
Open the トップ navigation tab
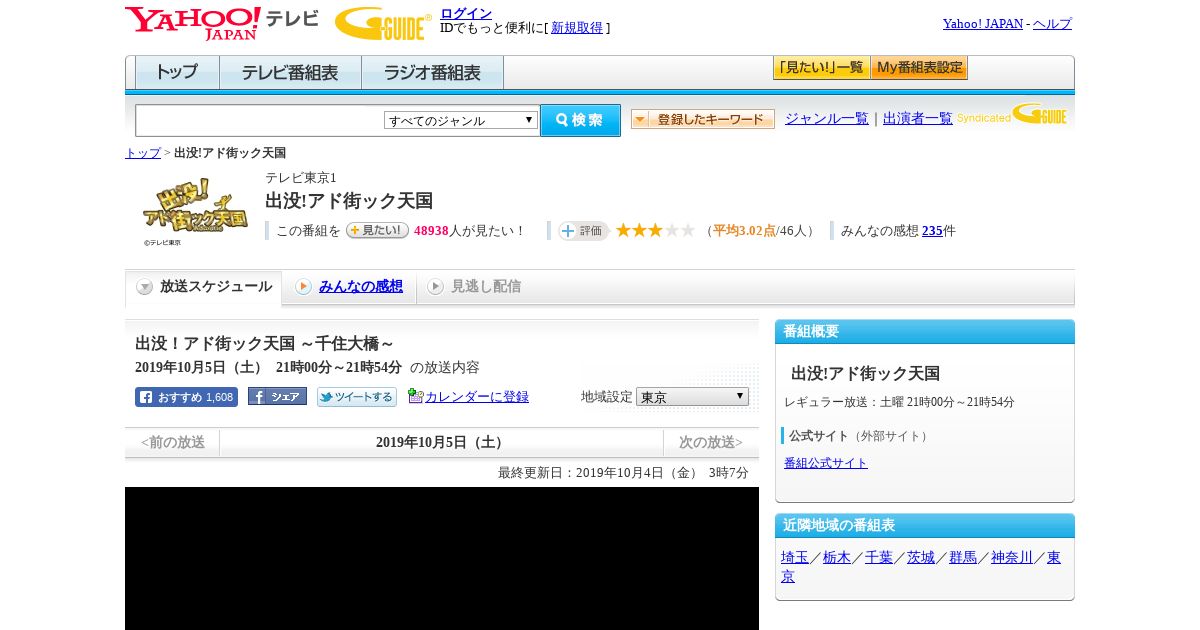tap(177, 73)
